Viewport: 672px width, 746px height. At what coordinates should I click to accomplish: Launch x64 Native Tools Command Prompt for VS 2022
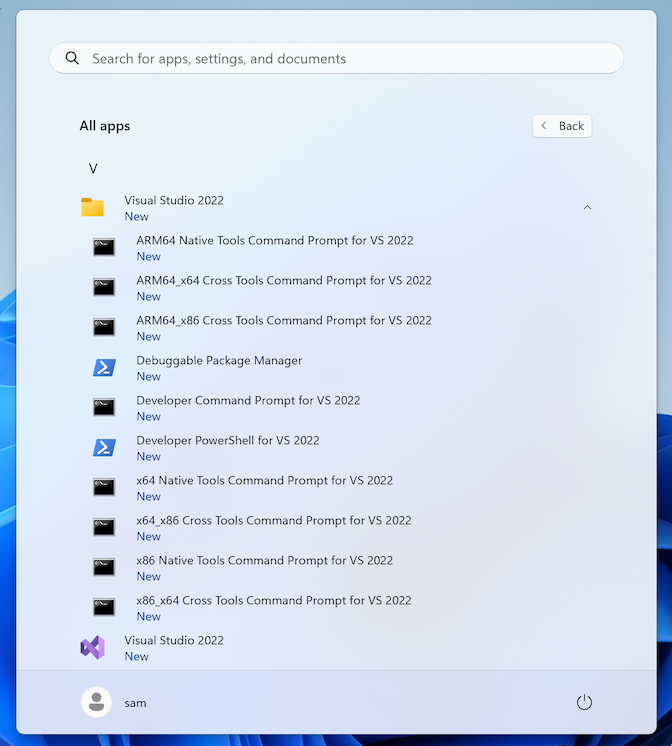pos(265,481)
